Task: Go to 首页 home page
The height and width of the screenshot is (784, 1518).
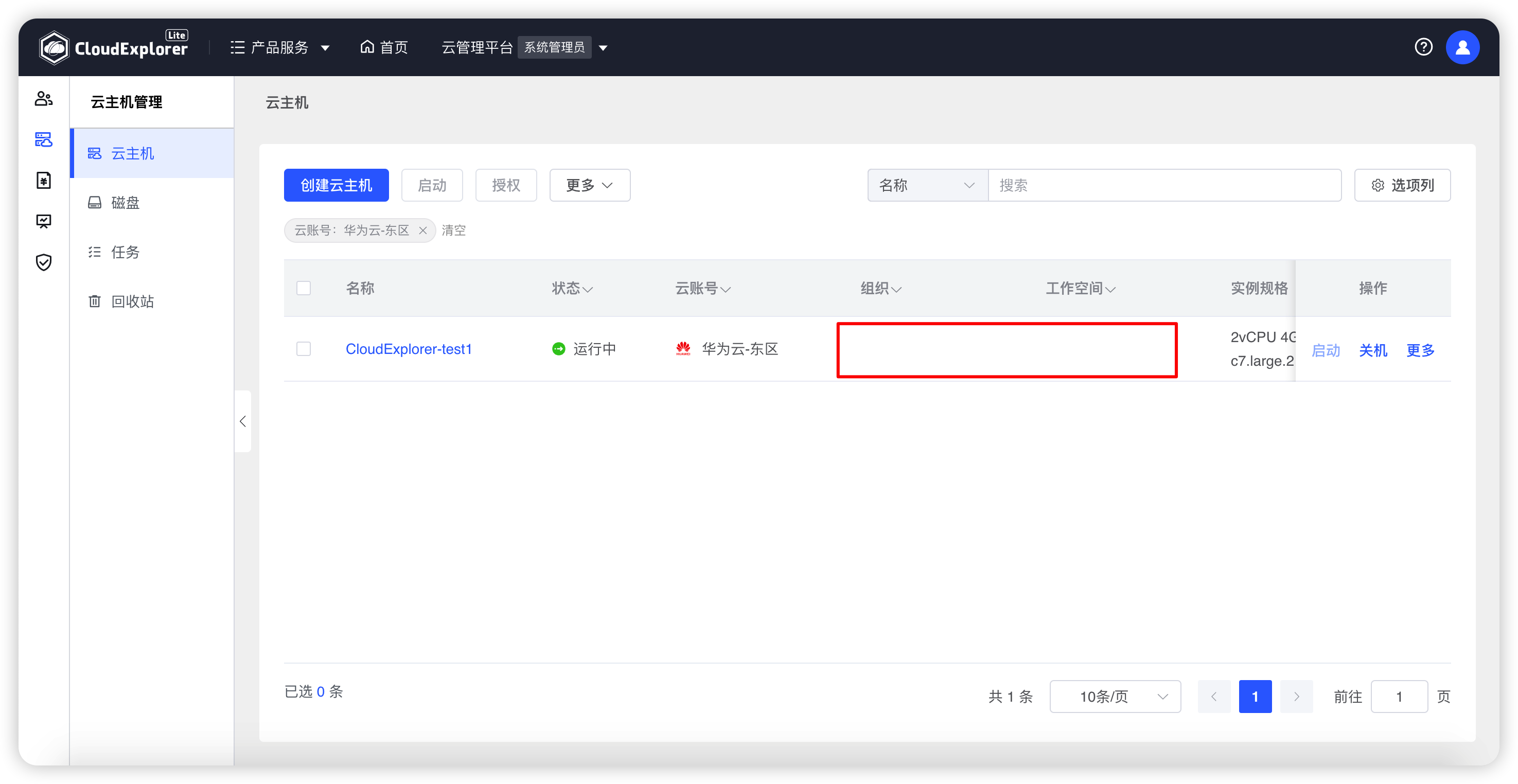Action: pyautogui.click(x=384, y=47)
